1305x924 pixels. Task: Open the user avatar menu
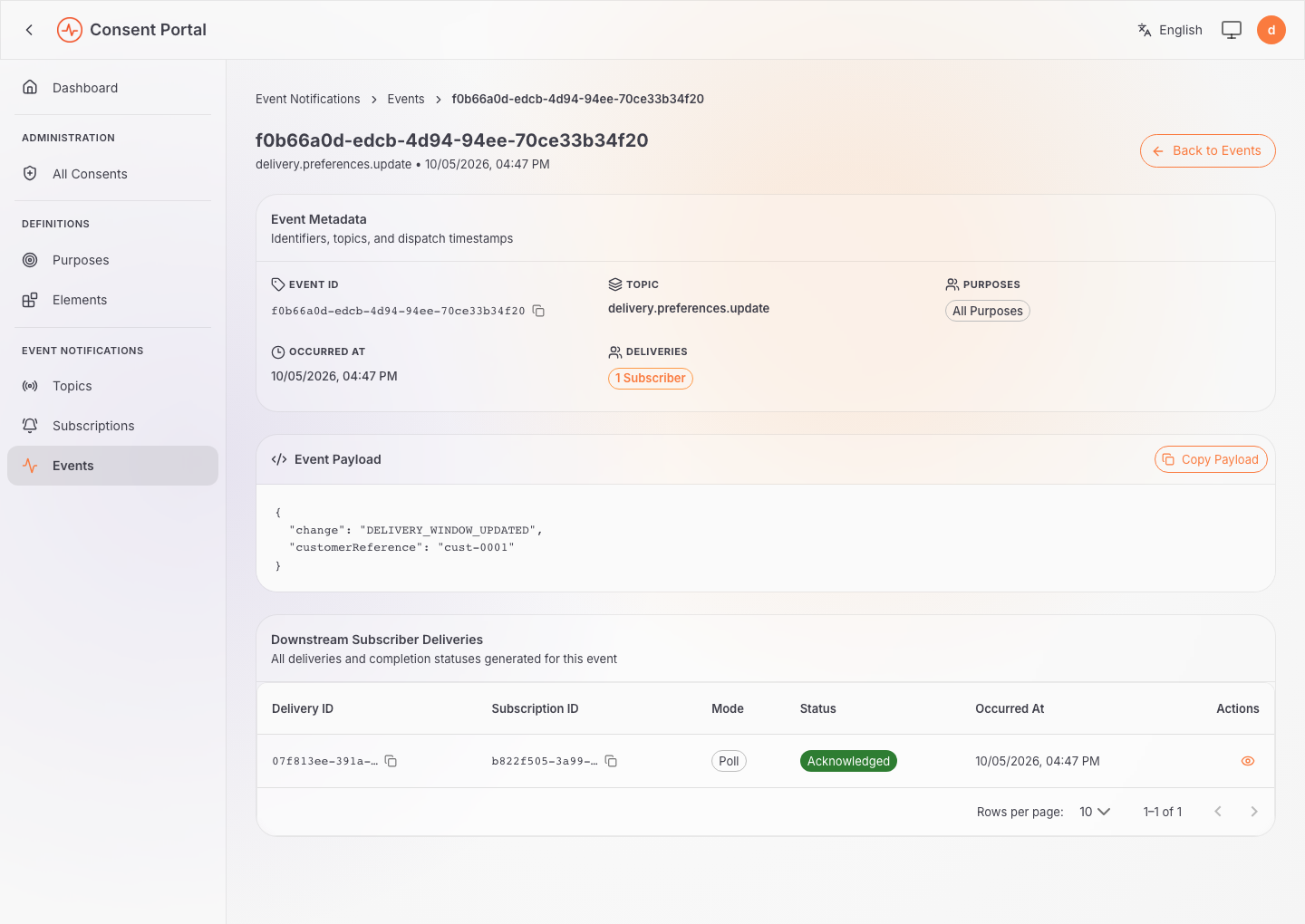1271,30
